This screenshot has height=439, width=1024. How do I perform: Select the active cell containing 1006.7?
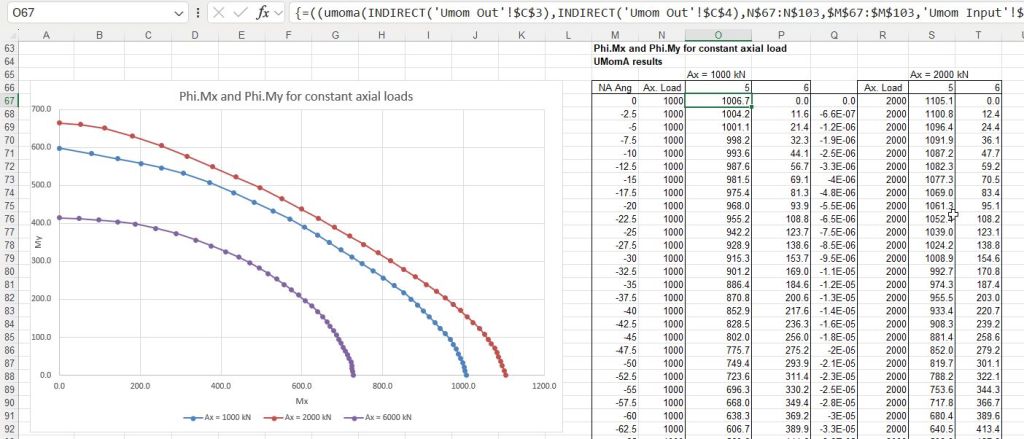point(719,101)
